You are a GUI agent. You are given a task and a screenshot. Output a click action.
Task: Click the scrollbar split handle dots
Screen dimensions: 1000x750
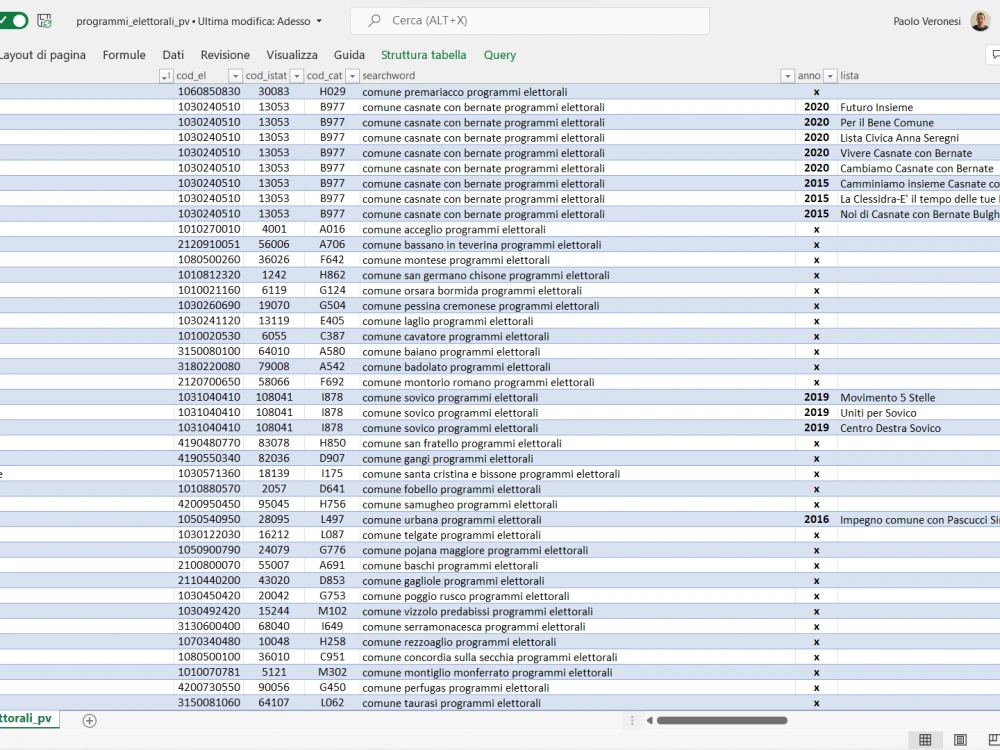tap(632, 721)
